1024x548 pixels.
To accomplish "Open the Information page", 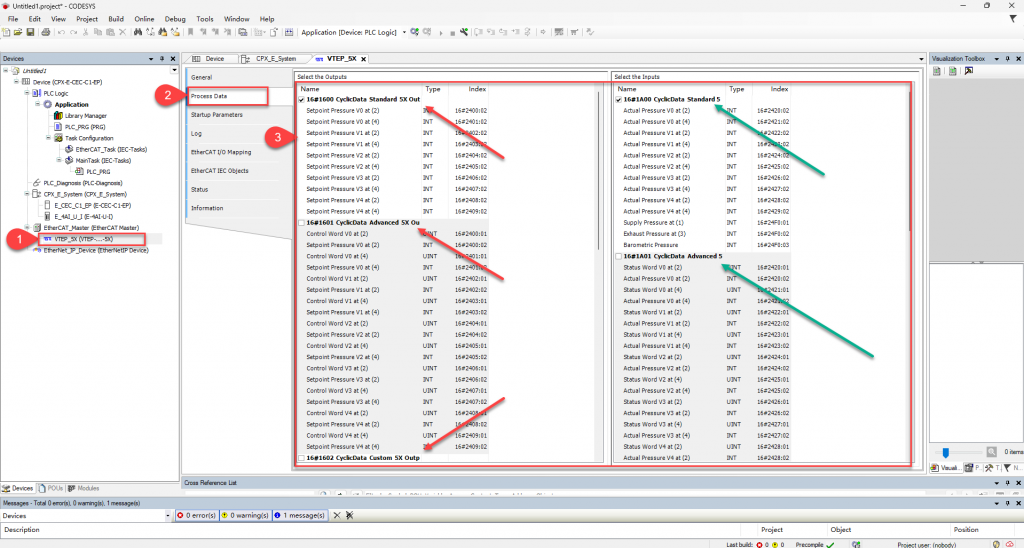I will click(x=207, y=208).
